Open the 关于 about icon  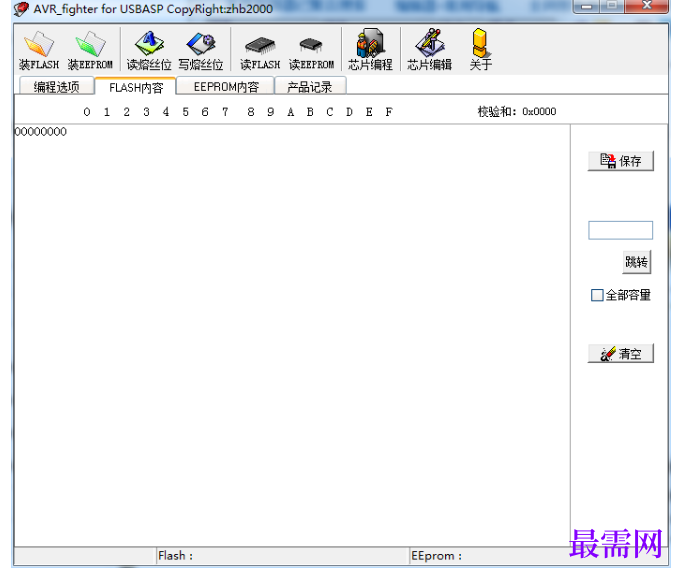(x=480, y=50)
